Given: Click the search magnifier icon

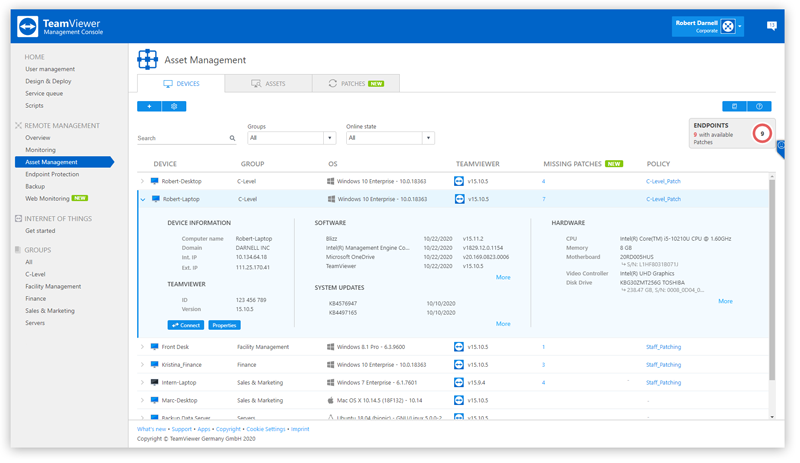Looking at the screenshot, I should coord(232,138).
